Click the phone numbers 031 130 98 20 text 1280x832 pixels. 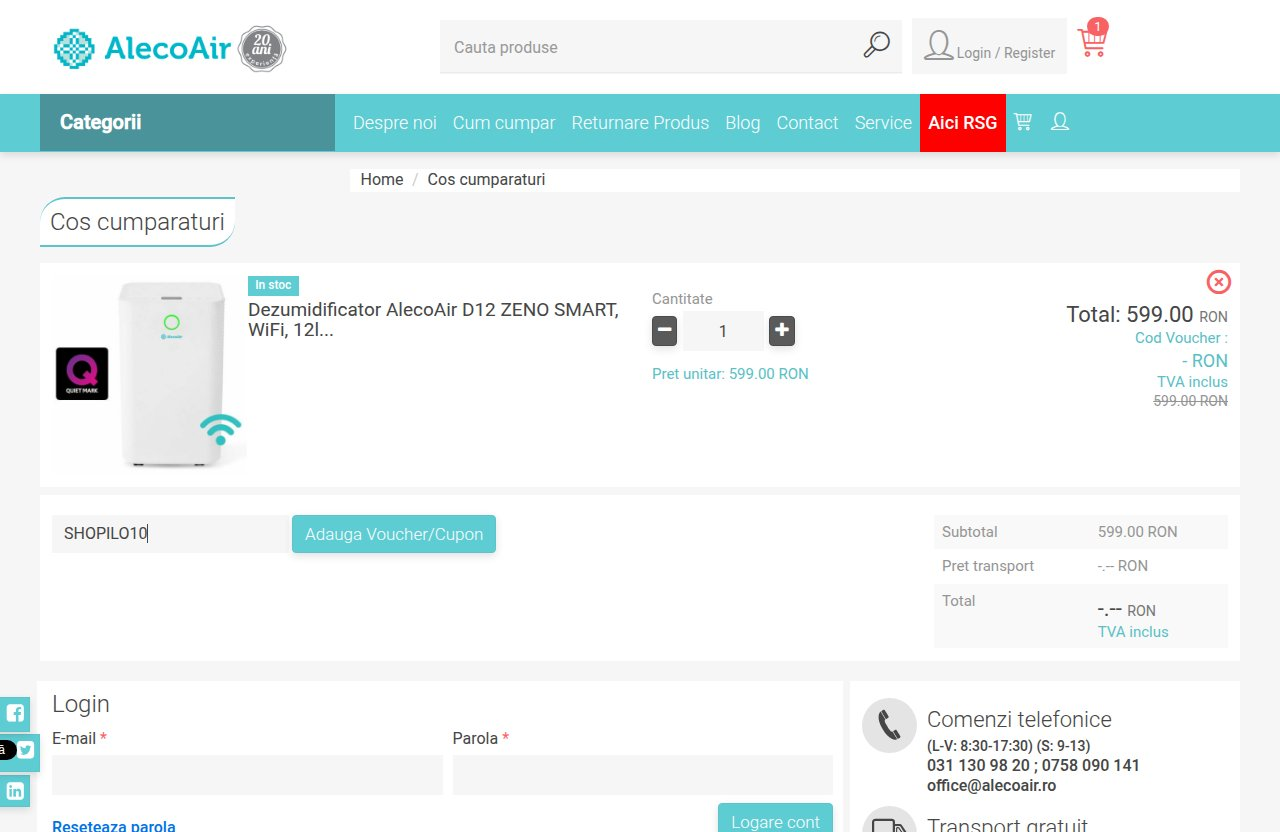click(1033, 765)
